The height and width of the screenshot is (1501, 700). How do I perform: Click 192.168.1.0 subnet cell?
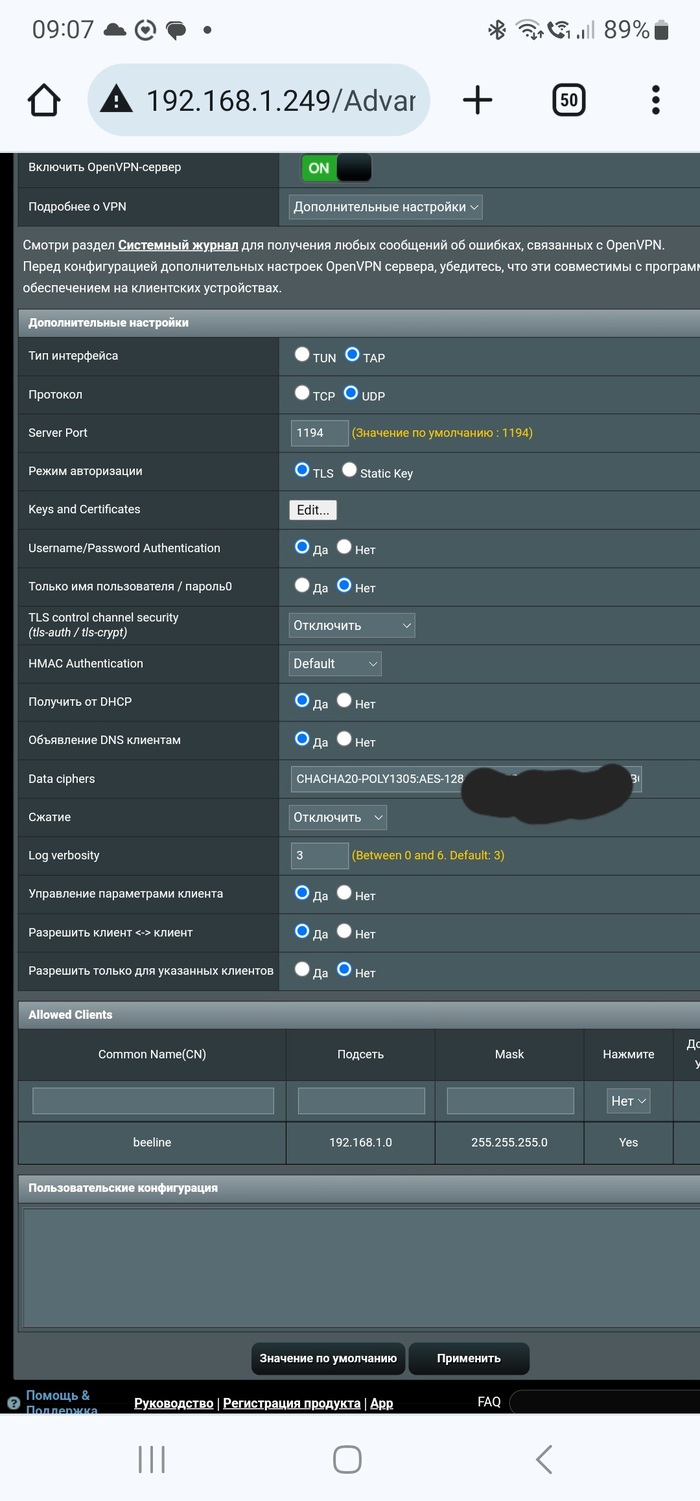tap(361, 1143)
